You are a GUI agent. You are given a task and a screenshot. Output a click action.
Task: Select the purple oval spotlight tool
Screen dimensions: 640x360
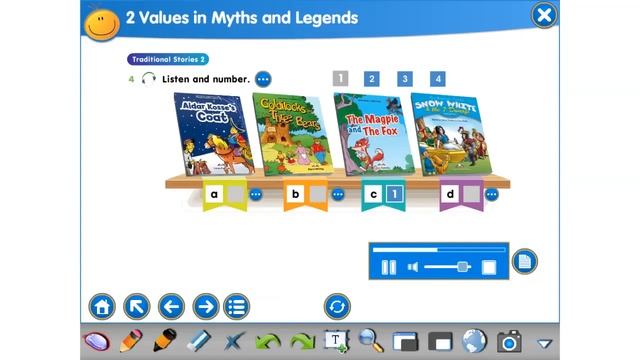(x=96, y=342)
